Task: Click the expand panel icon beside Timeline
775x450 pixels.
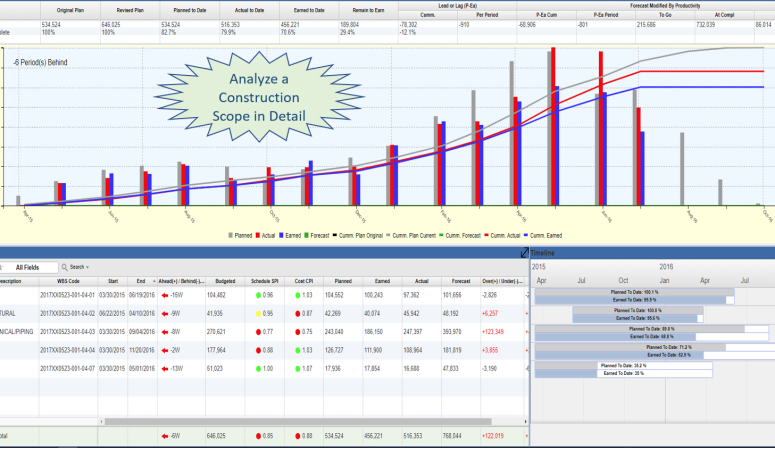Action: (525, 254)
